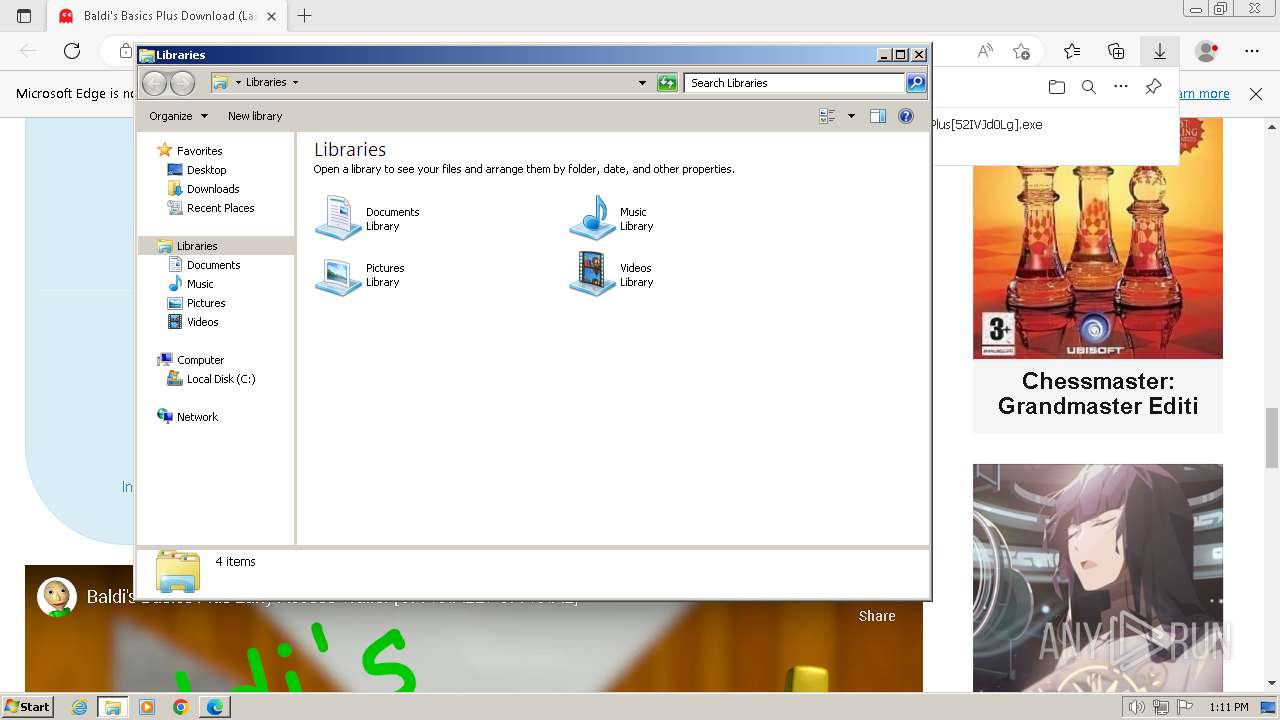Image resolution: width=1280 pixels, height=720 pixels.
Task: Dismiss the Edge notification bar
Action: click(x=1256, y=94)
